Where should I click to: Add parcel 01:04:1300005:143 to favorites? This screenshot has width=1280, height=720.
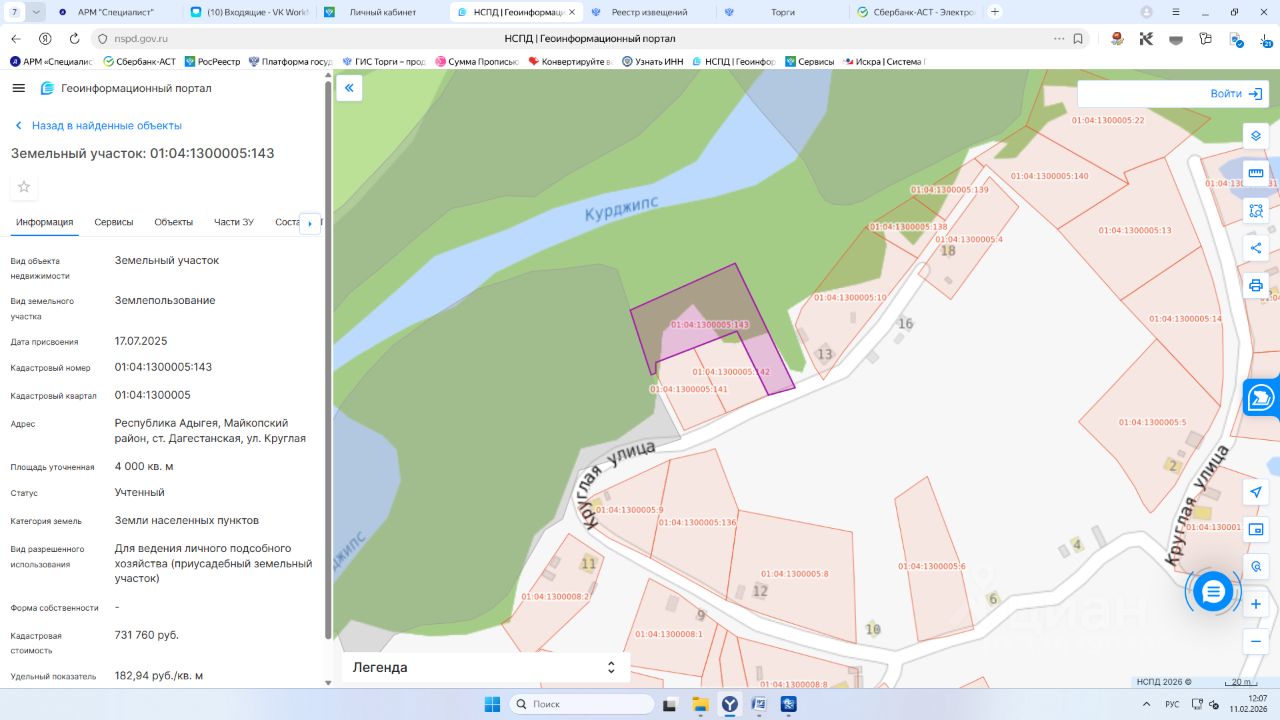[x=24, y=187]
